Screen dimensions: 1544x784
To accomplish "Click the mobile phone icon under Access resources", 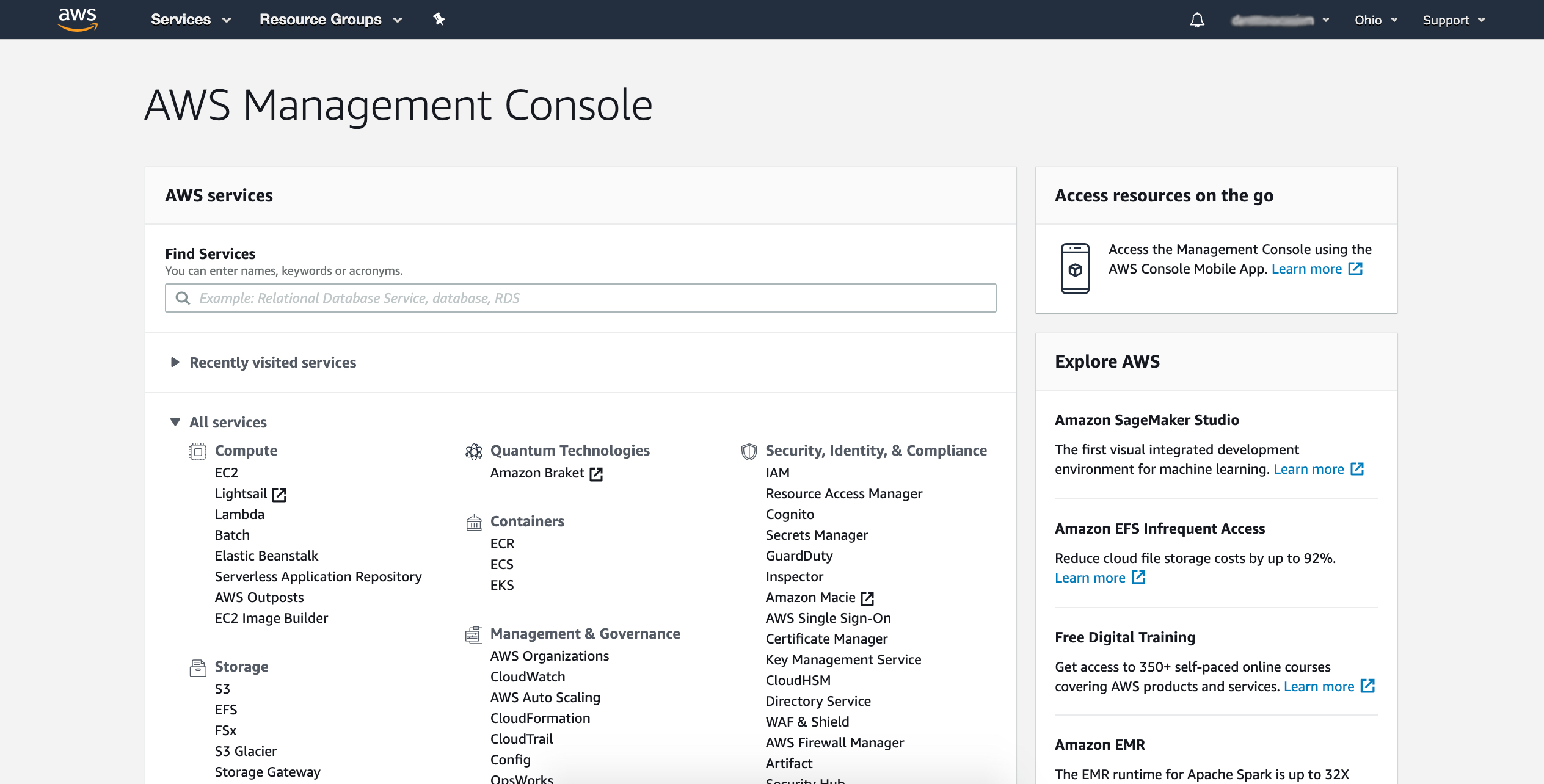I will (x=1077, y=269).
